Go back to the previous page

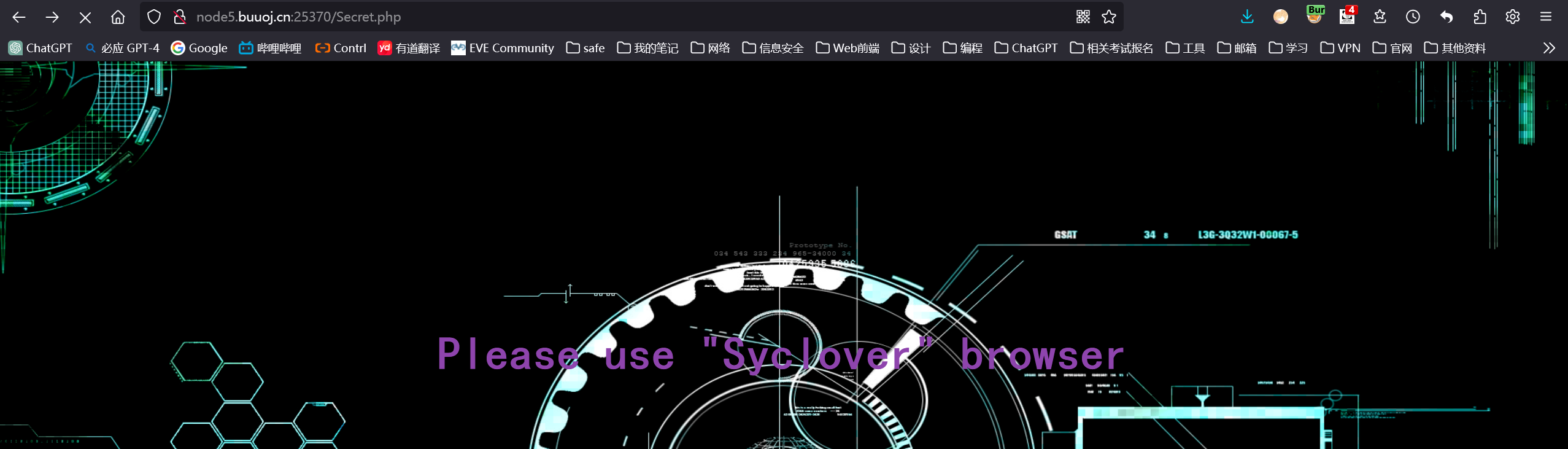click(x=19, y=17)
